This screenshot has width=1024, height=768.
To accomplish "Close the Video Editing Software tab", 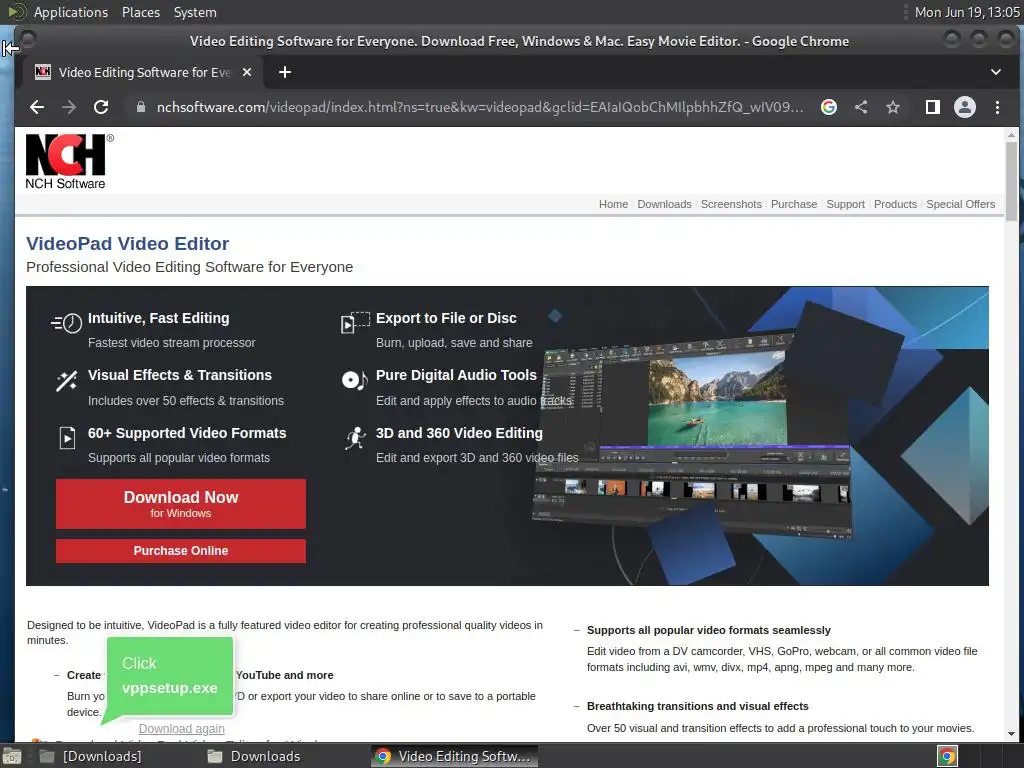I will (x=247, y=72).
